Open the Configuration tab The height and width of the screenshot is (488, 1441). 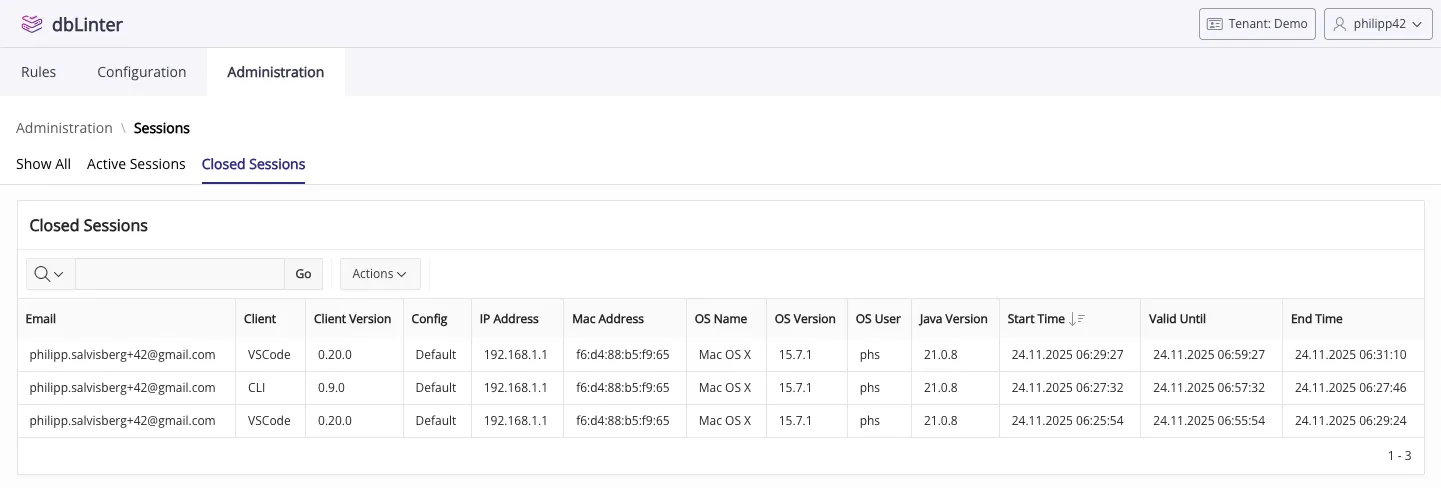pyautogui.click(x=141, y=72)
